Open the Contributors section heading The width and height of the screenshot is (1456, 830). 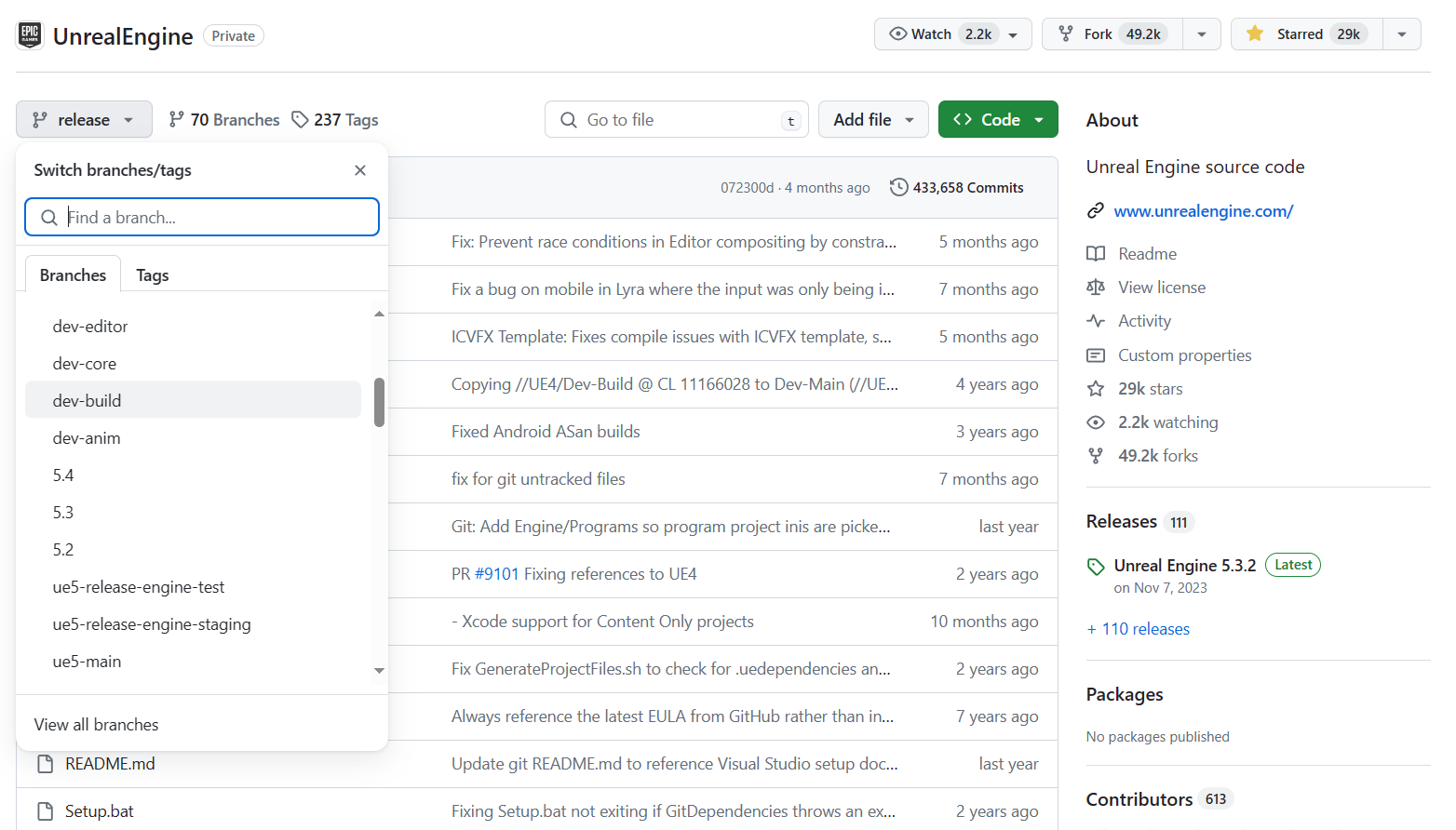tap(1139, 799)
